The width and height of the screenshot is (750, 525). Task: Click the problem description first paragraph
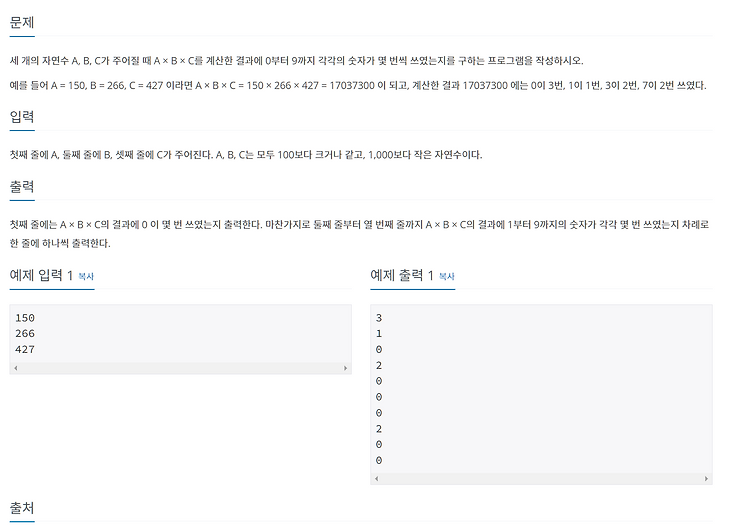point(297,61)
